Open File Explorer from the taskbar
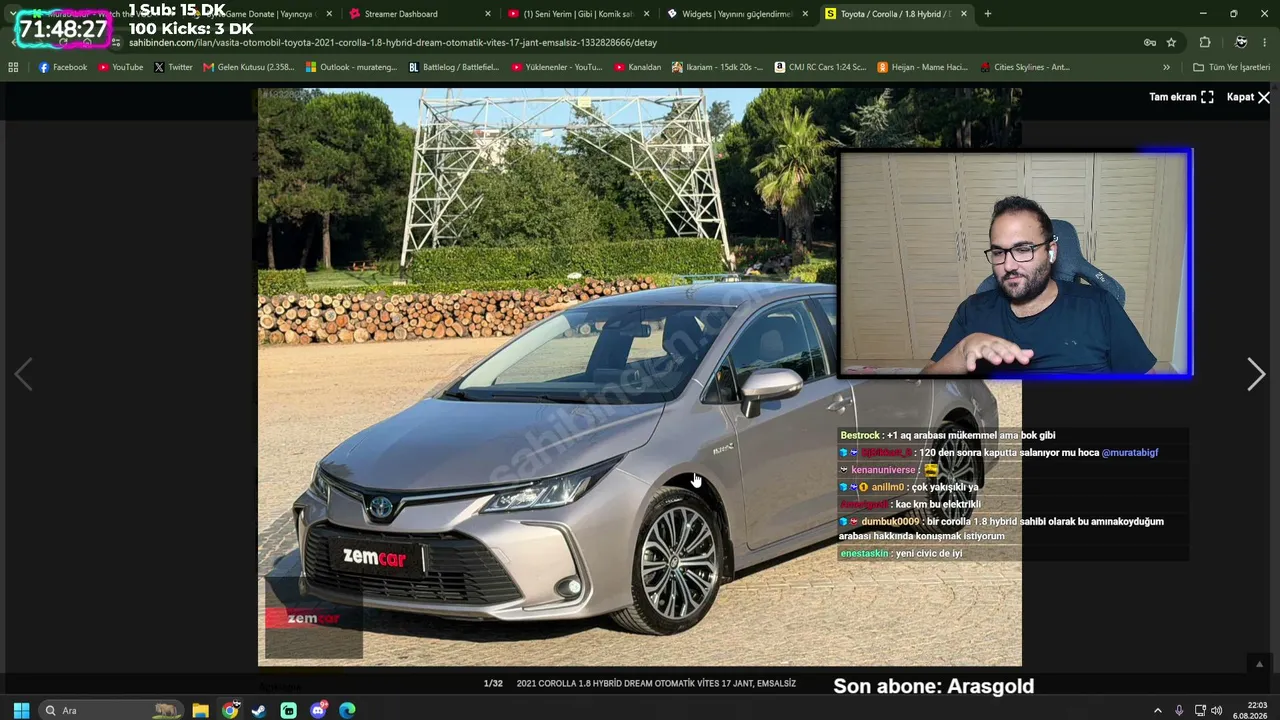The image size is (1280, 720). [201, 710]
